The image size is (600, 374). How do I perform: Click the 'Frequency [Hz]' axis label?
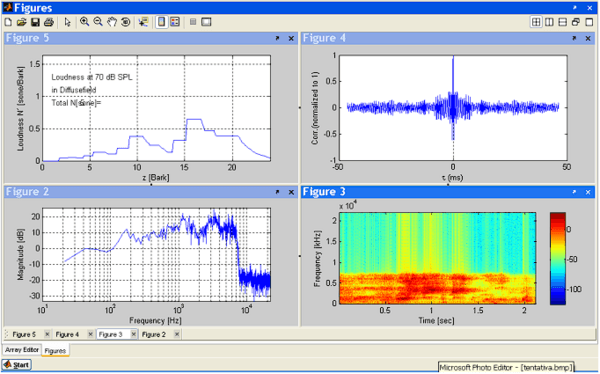(x=155, y=320)
